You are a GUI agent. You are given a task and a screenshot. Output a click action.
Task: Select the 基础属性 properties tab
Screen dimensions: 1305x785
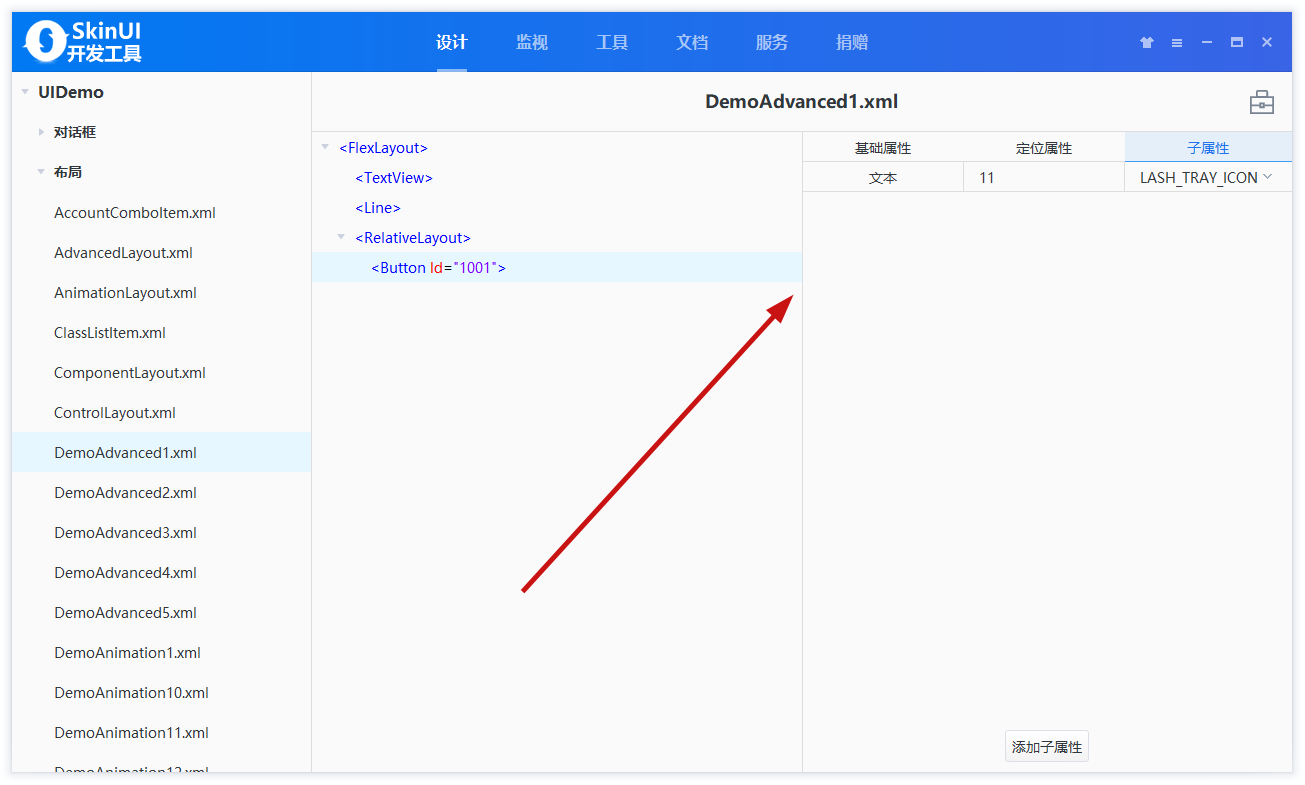[x=883, y=148]
